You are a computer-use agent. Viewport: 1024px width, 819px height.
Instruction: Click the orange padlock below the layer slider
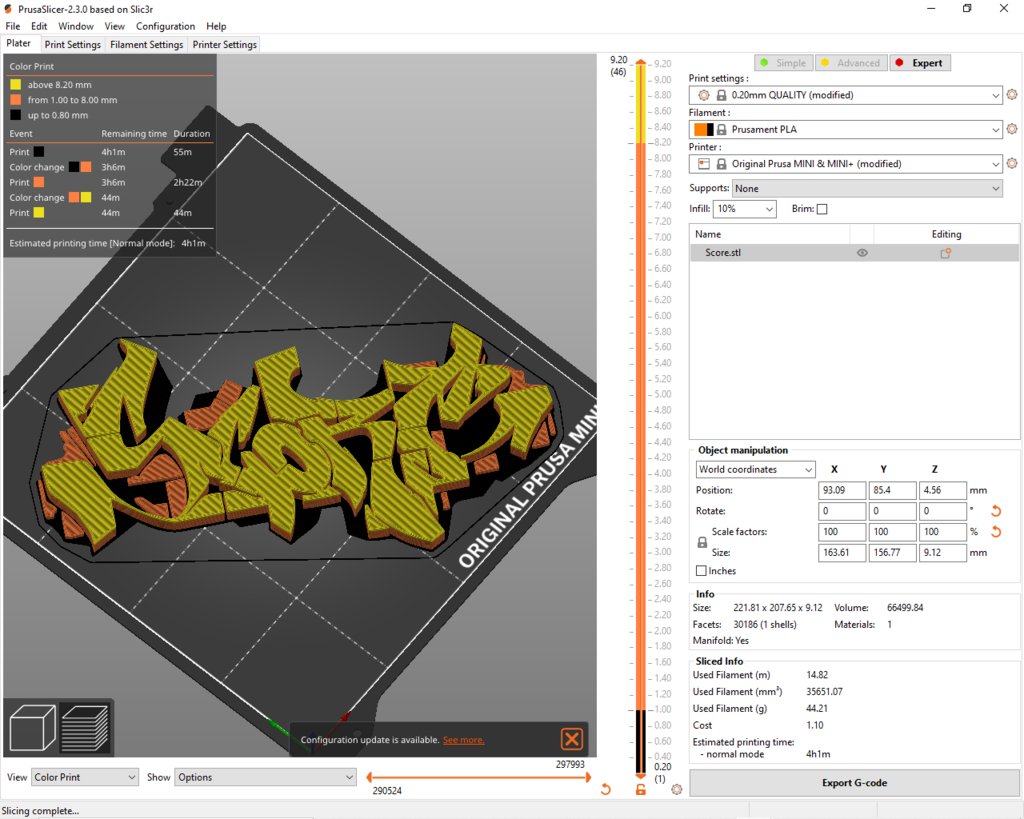(x=640, y=789)
